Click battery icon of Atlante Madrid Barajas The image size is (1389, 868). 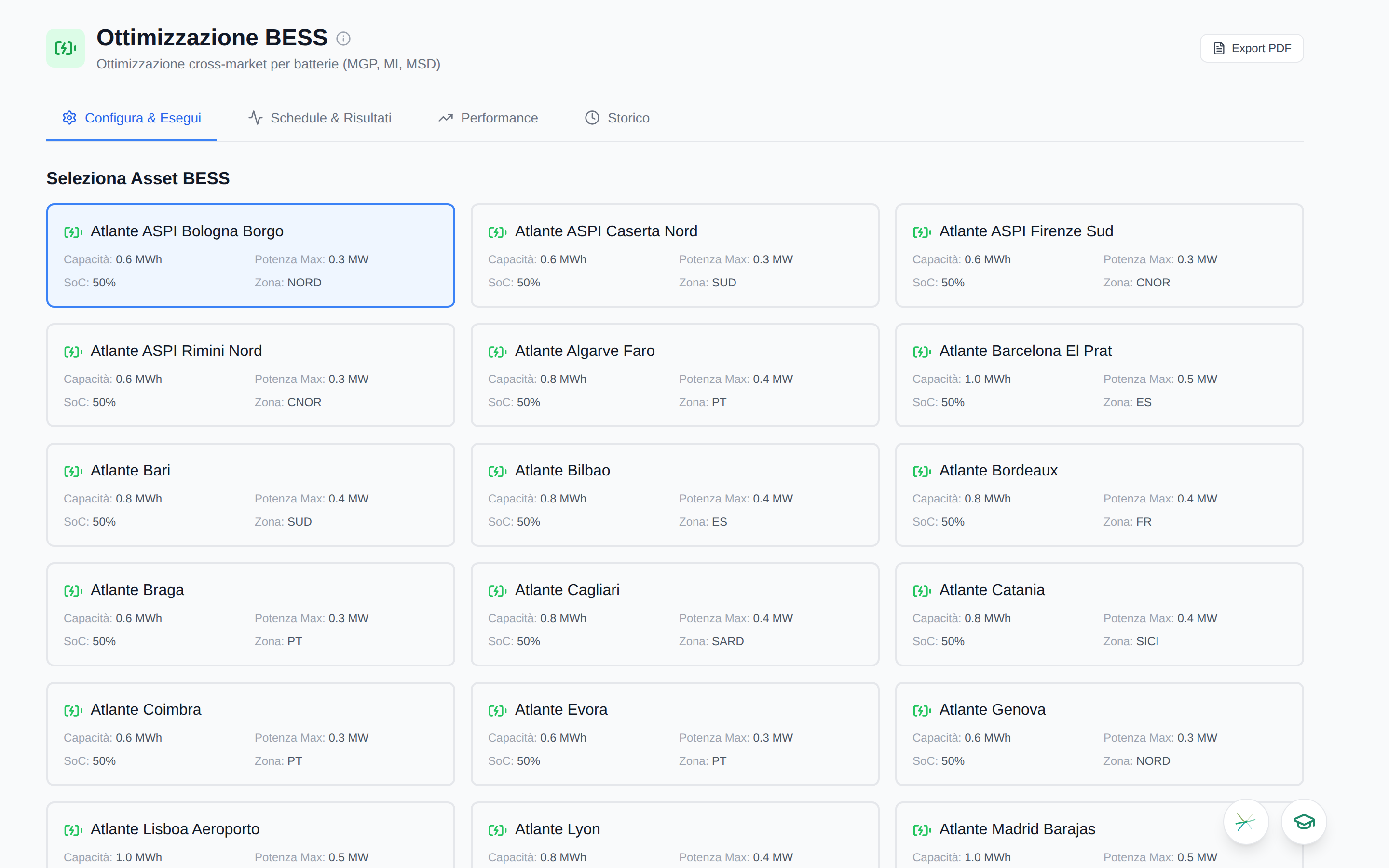922,830
